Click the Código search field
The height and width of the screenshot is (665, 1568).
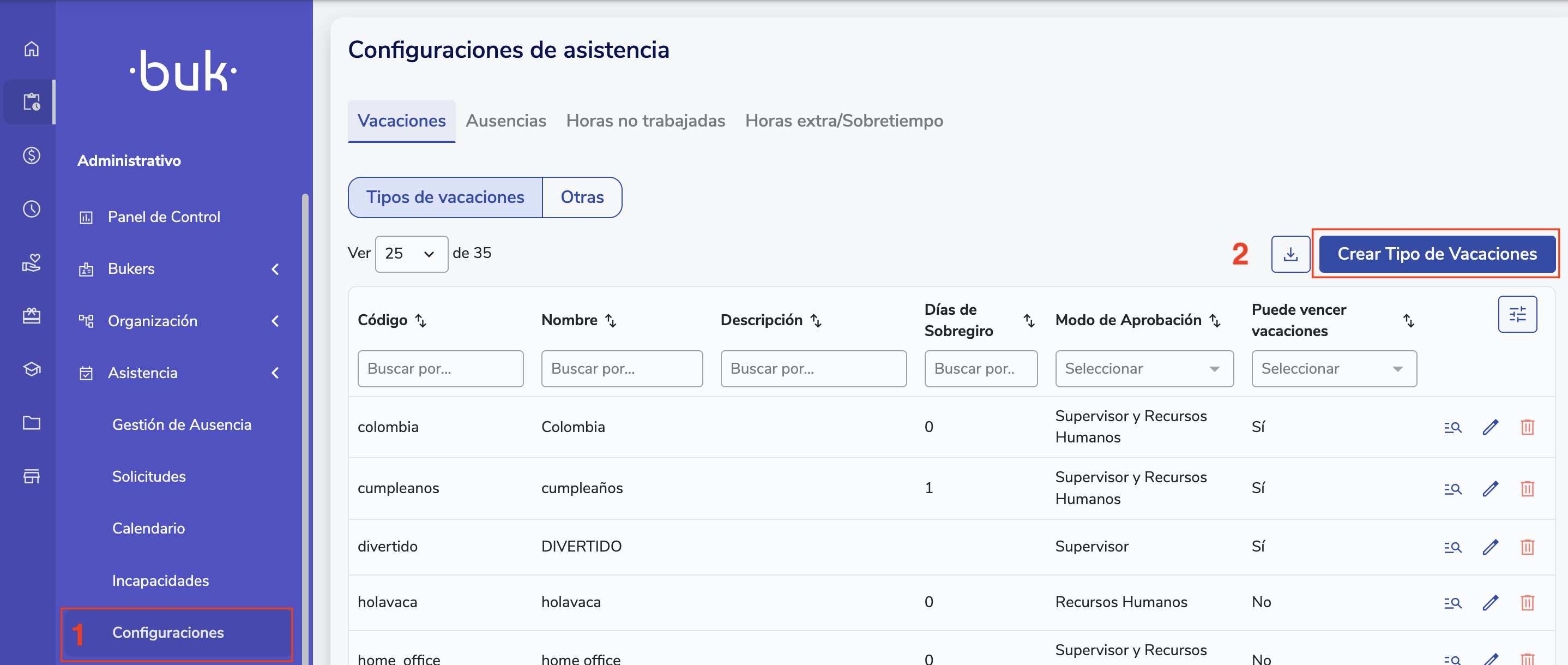point(440,368)
